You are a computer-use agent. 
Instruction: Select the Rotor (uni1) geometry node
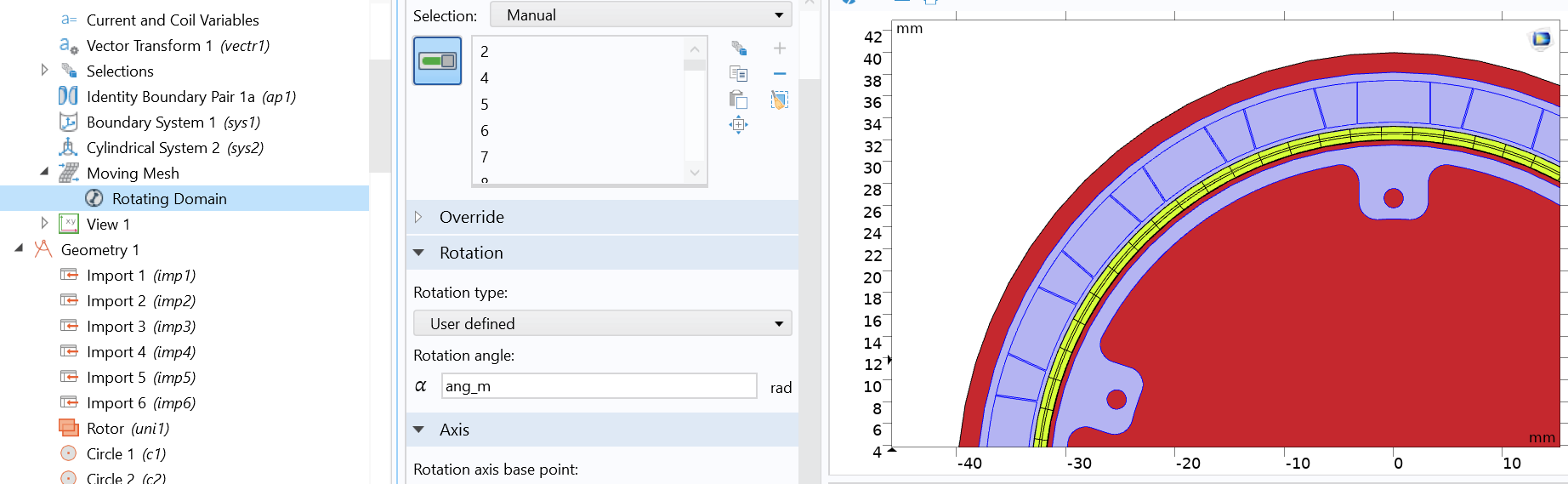click(x=128, y=429)
